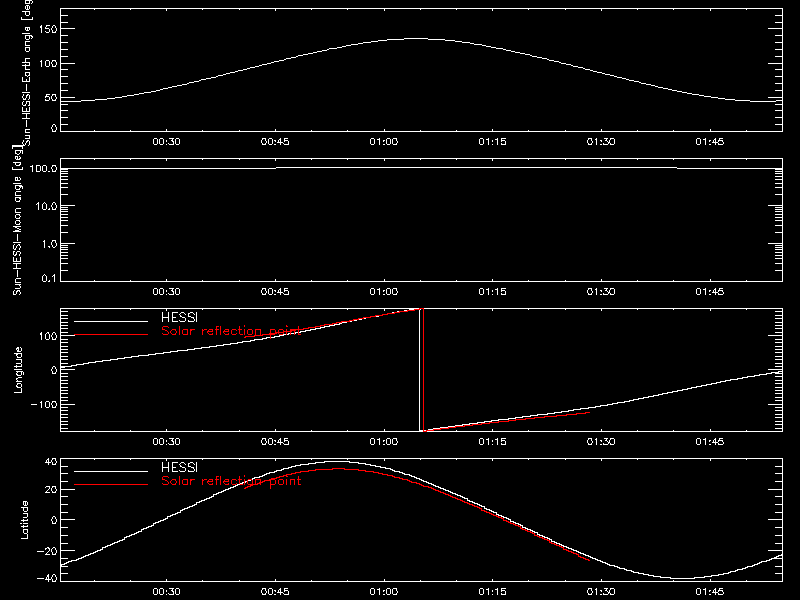Click red 'Solar reflection point' label in Latitude plot
This screenshot has width=800, height=600.
point(231,481)
